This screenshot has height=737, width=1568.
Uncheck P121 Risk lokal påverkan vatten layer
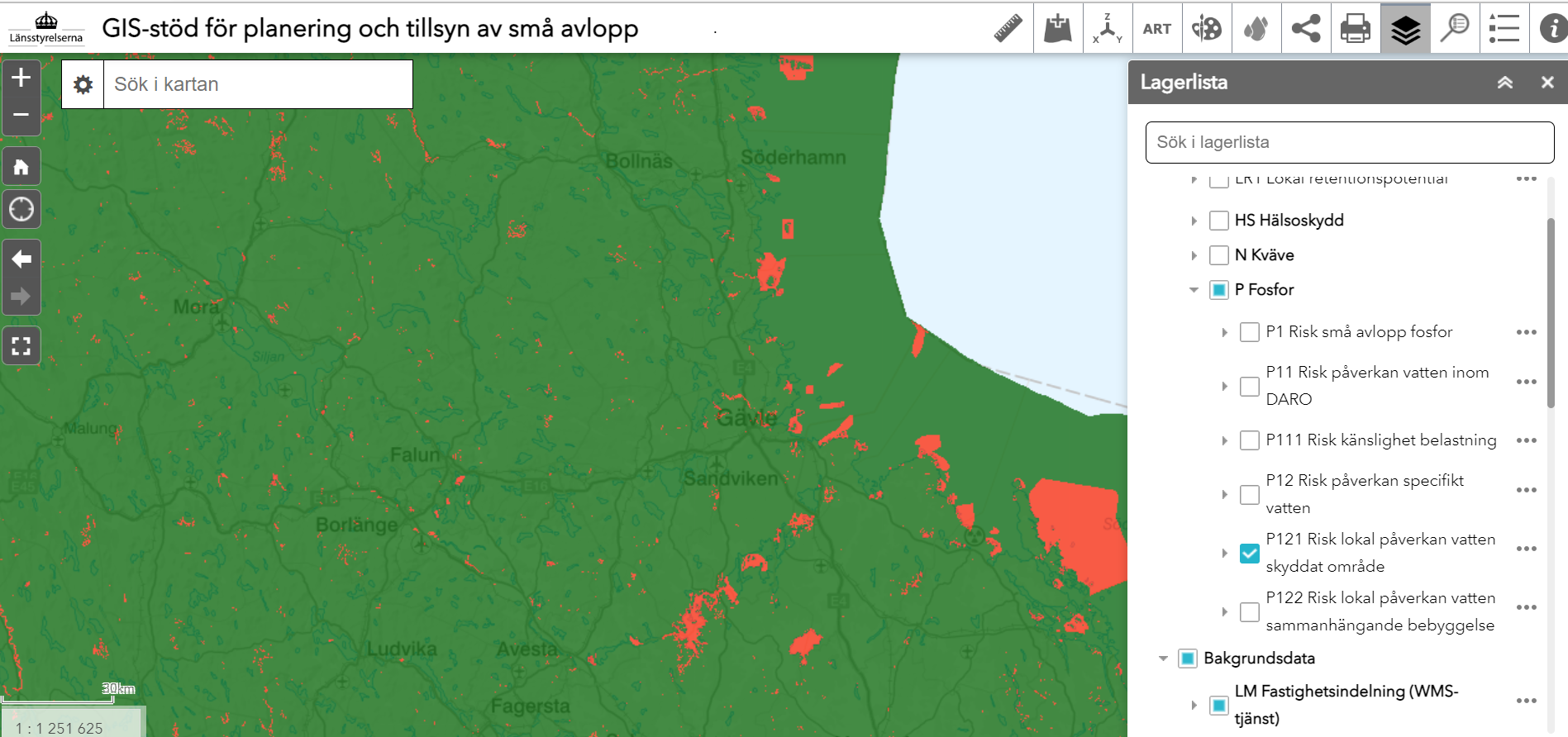click(1249, 553)
